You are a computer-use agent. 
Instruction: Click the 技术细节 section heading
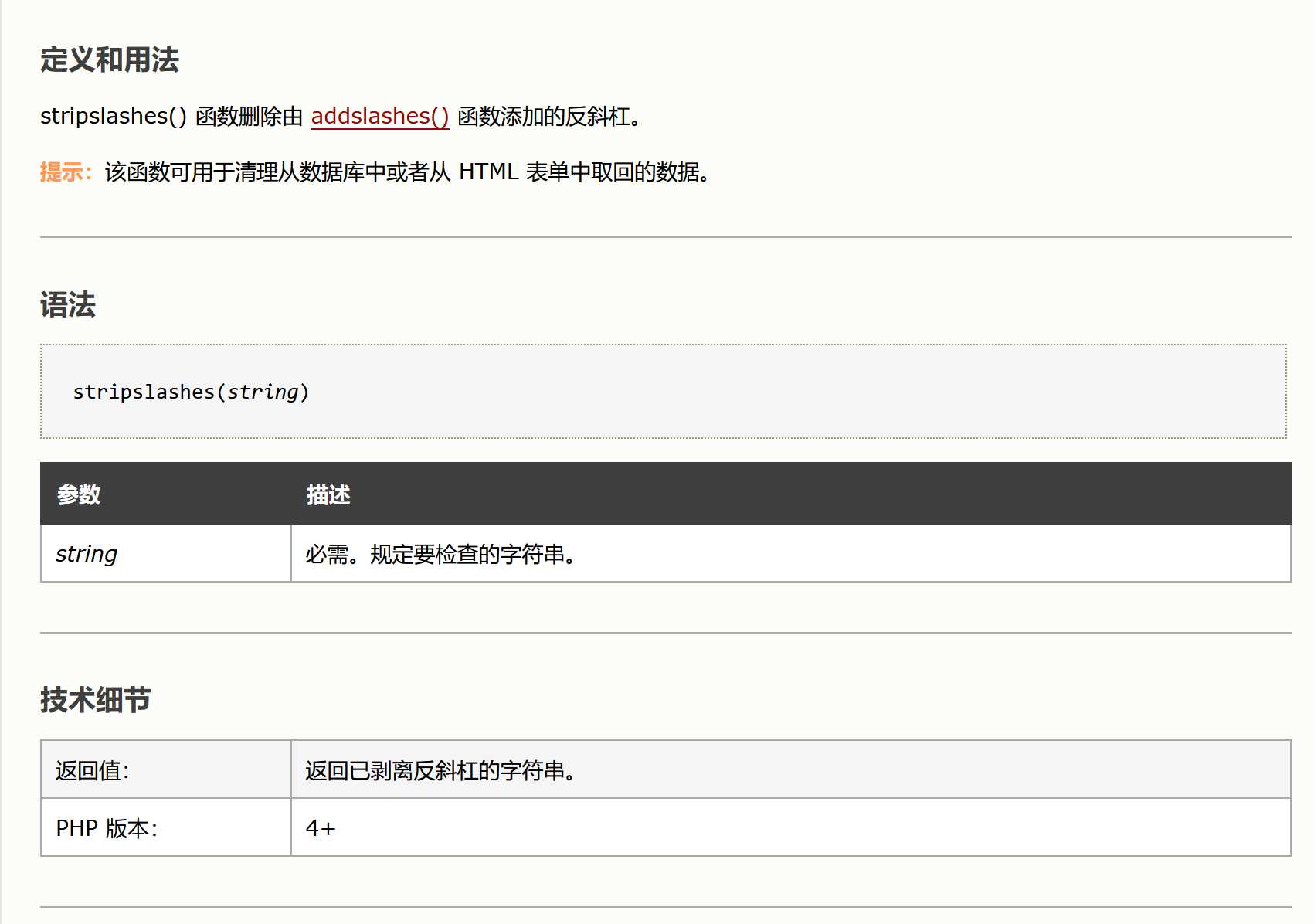(96, 700)
